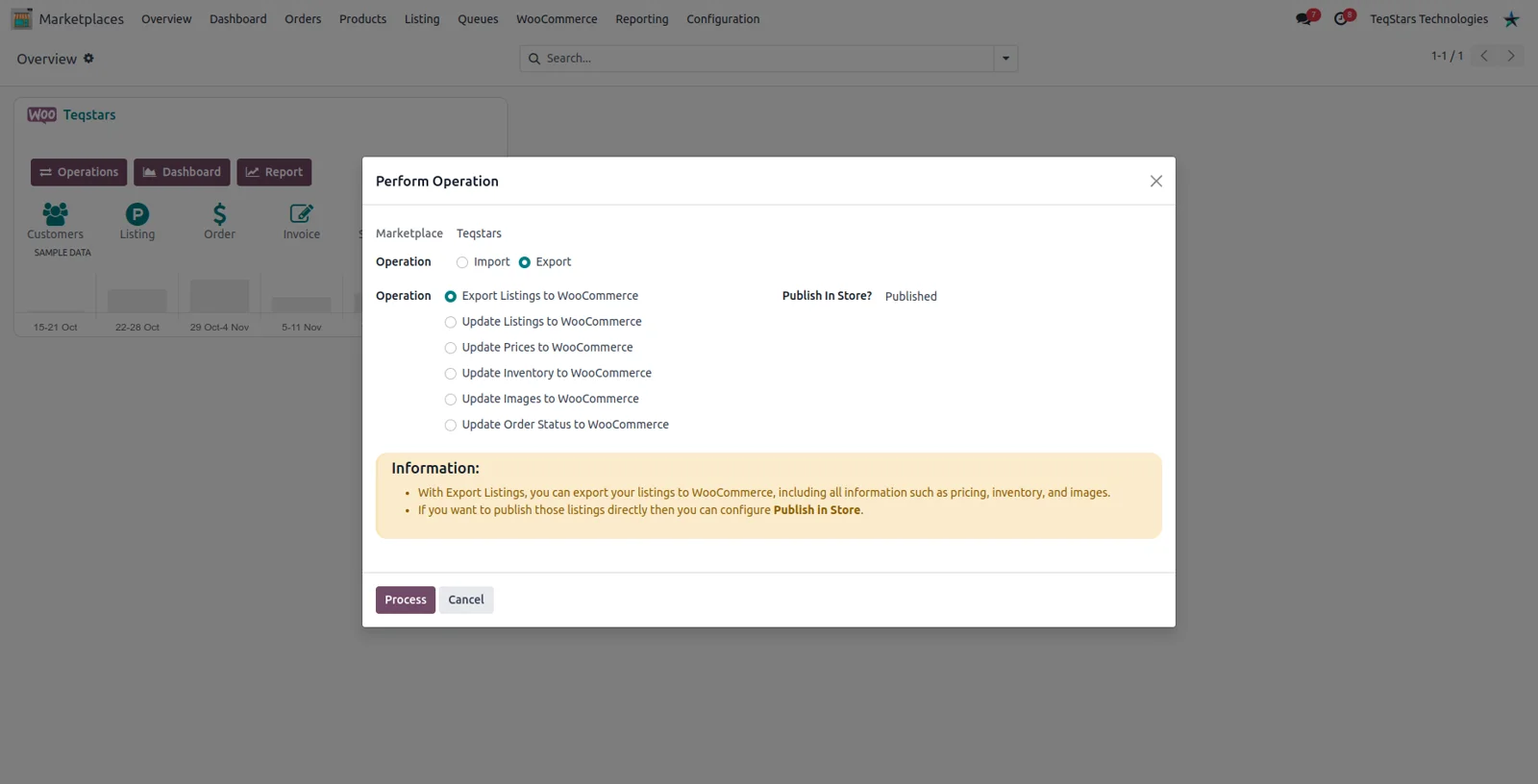This screenshot has height=784, width=1538.
Task: Click the 5-11 Nov chart label
Action: click(302, 328)
